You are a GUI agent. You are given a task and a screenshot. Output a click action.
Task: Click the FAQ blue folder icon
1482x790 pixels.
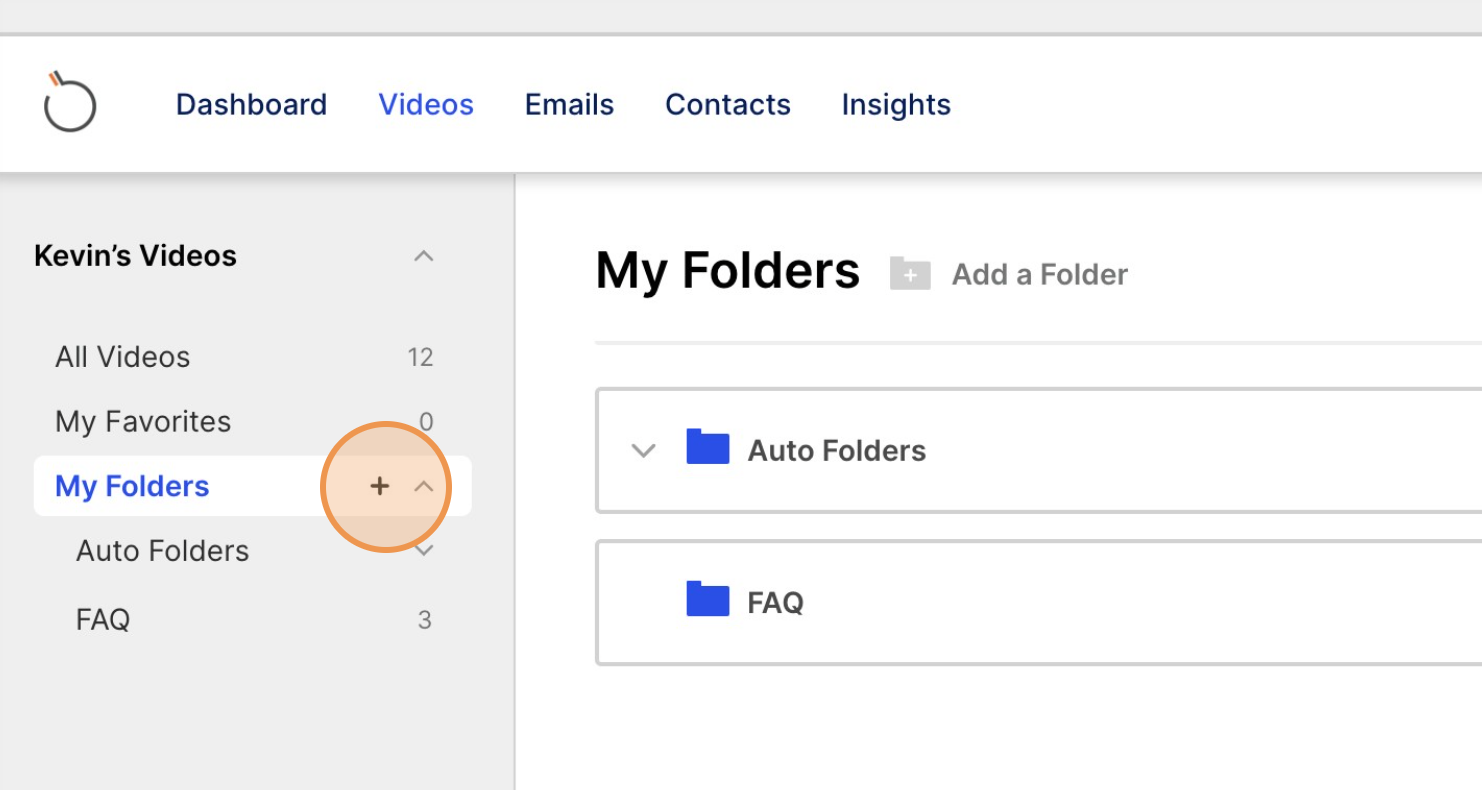(x=708, y=598)
